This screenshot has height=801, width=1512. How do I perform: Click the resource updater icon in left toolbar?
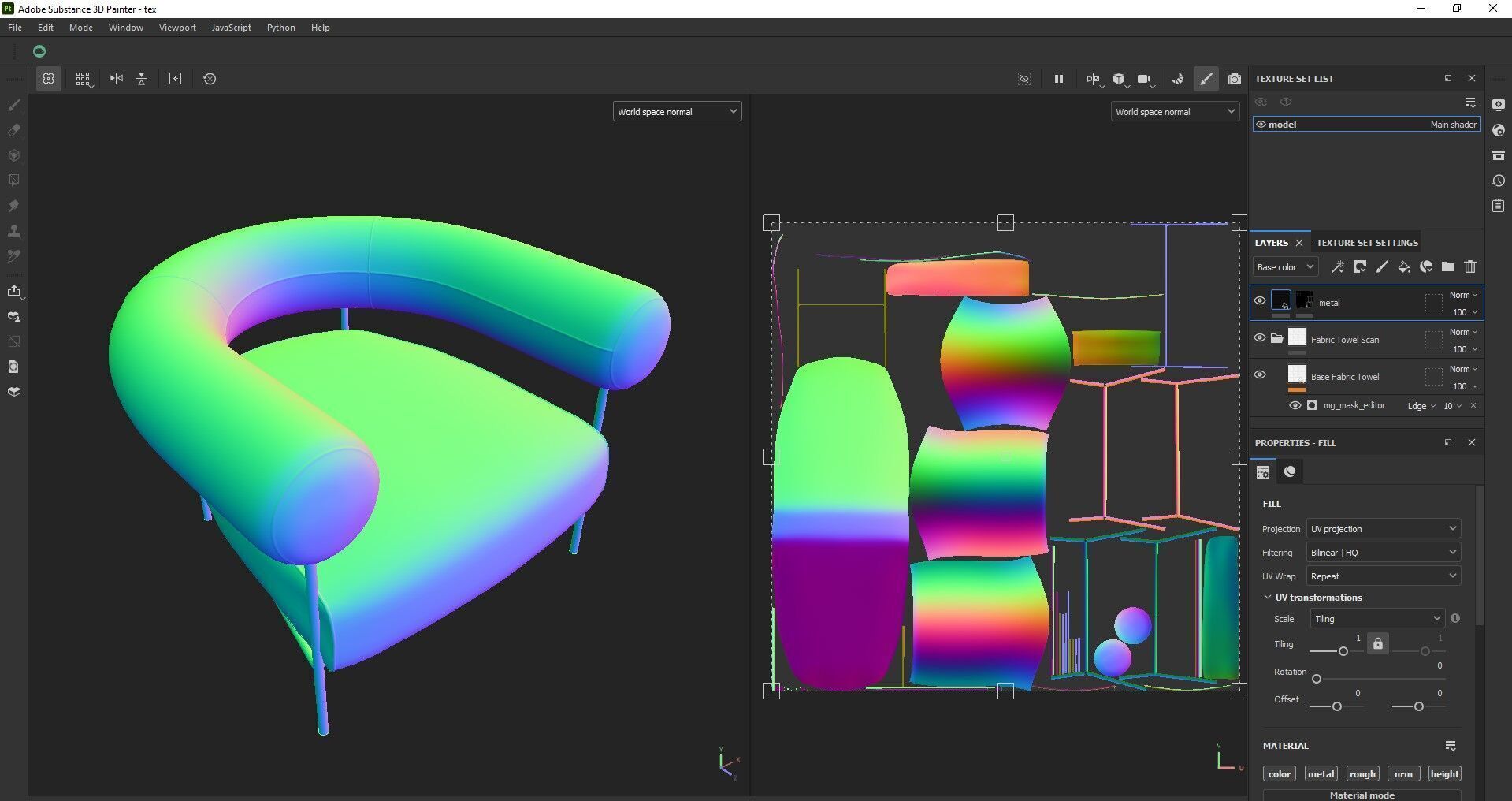(14, 317)
